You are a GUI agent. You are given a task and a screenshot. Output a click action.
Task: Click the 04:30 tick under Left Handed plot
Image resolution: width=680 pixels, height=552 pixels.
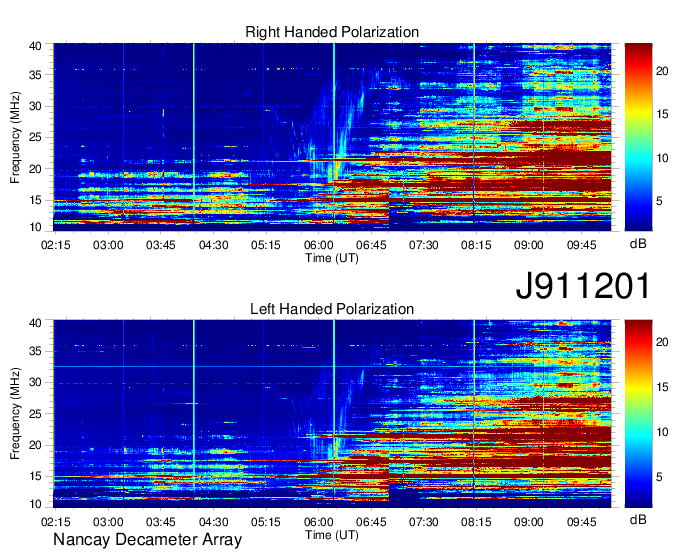pyautogui.click(x=213, y=522)
